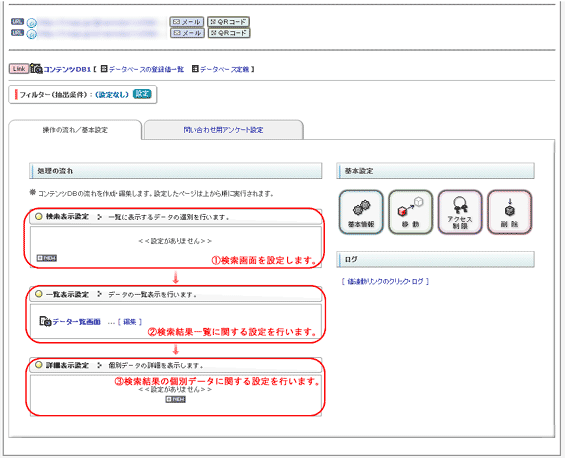Open the second QRコード button
The height and width of the screenshot is (458, 565).
pos(228,33)
